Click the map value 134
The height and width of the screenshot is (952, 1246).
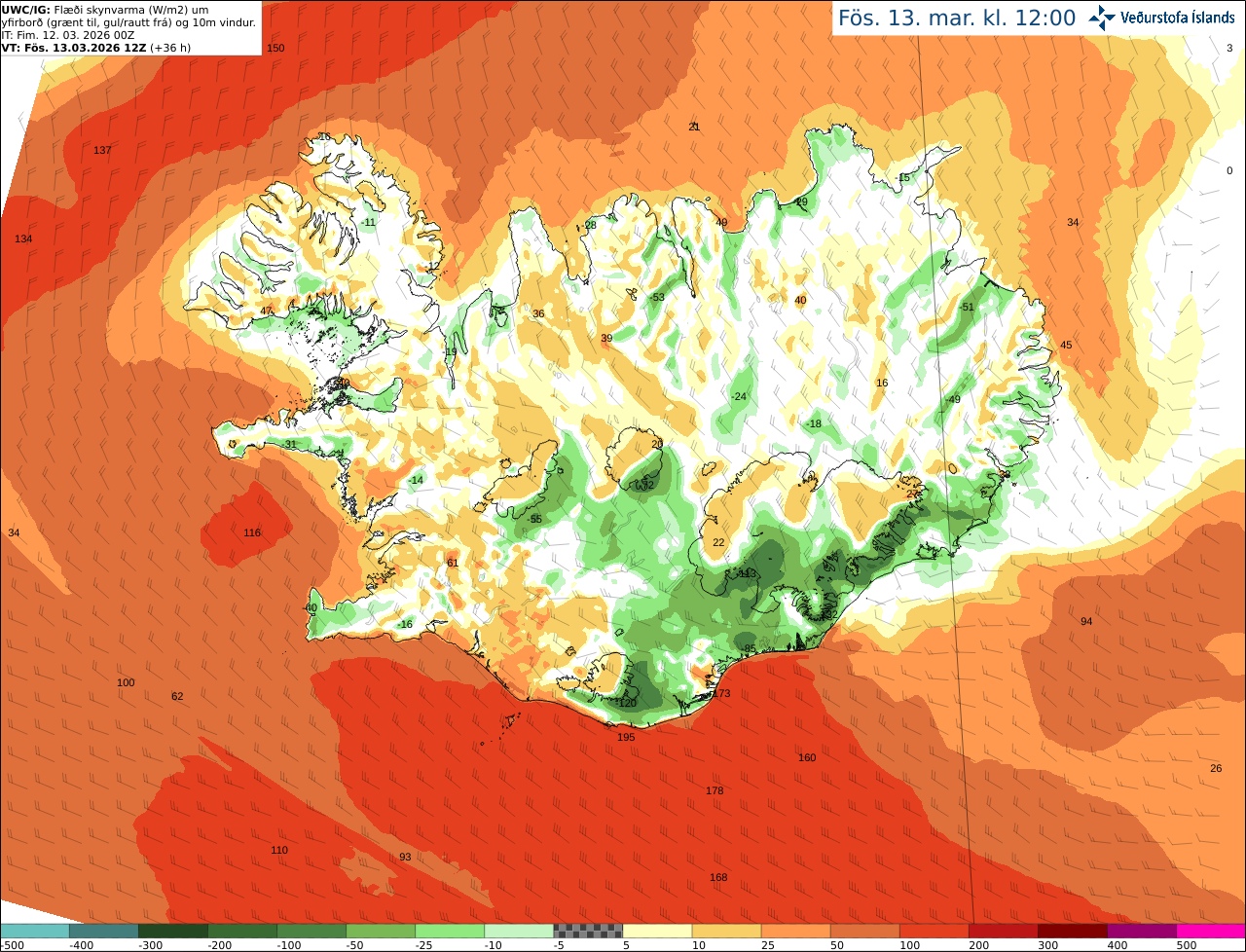tap(23, 238)
